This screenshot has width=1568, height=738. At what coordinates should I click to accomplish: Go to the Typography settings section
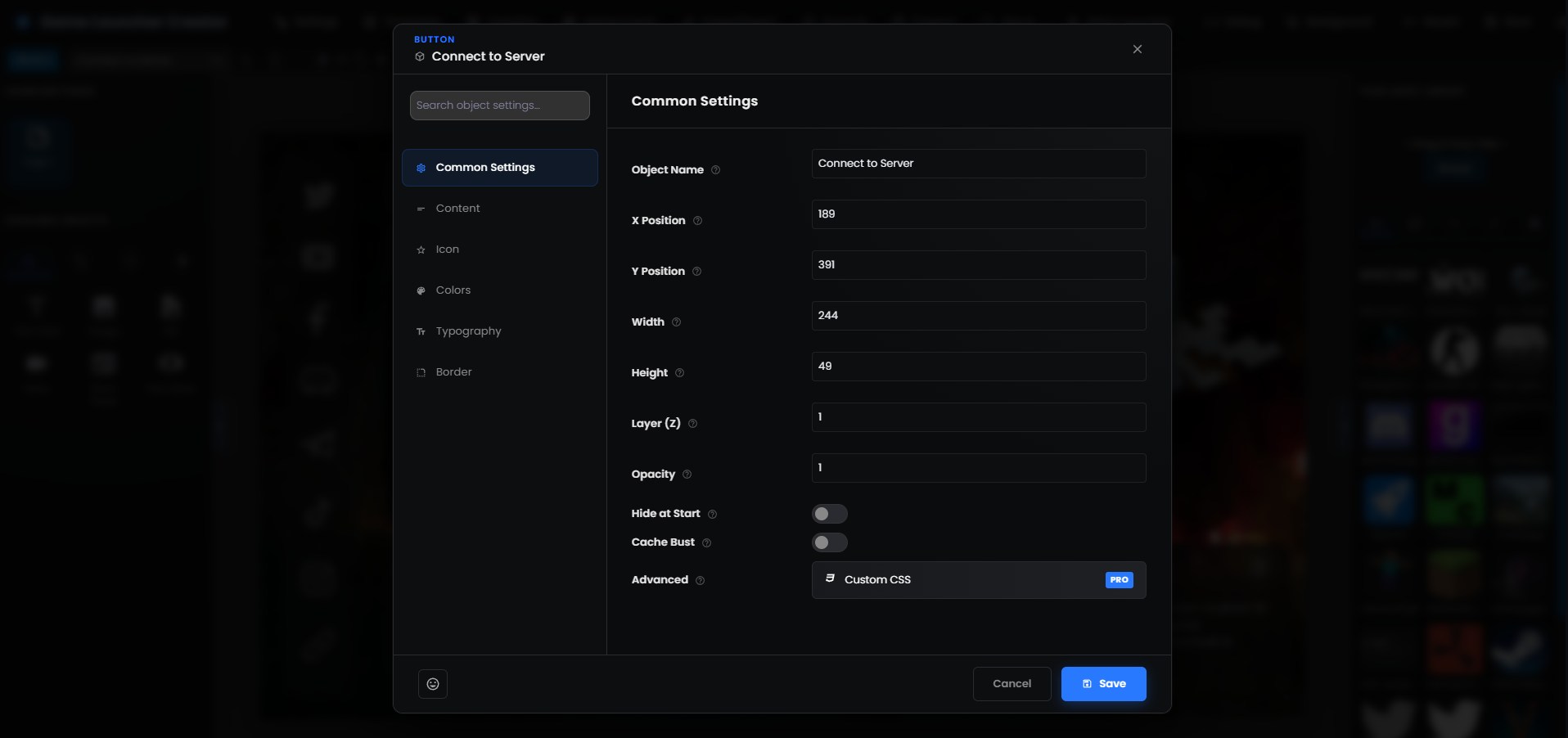click(468, 331)
